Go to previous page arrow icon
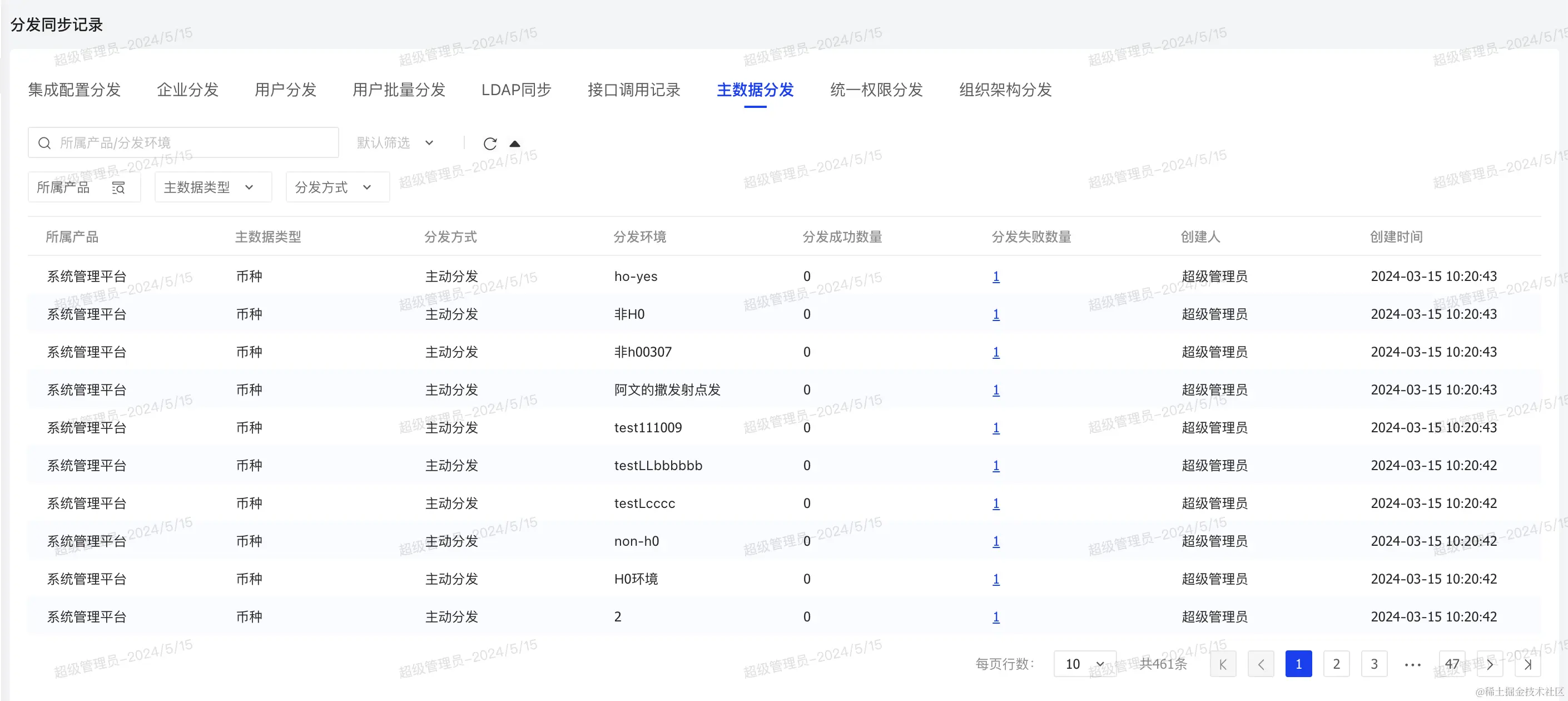 tap(1261, 664)
